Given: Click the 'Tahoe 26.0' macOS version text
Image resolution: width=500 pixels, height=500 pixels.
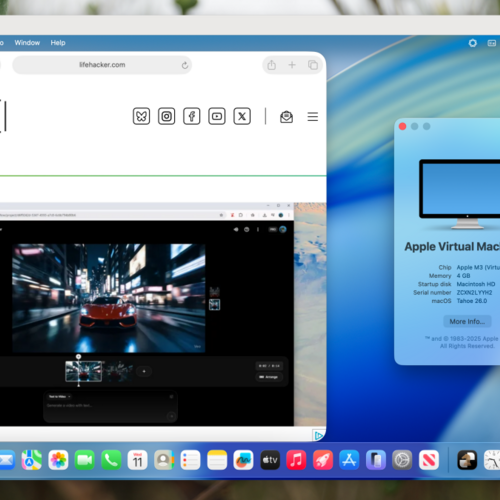Looking at the screenshot, I should [x=472, y=301].
